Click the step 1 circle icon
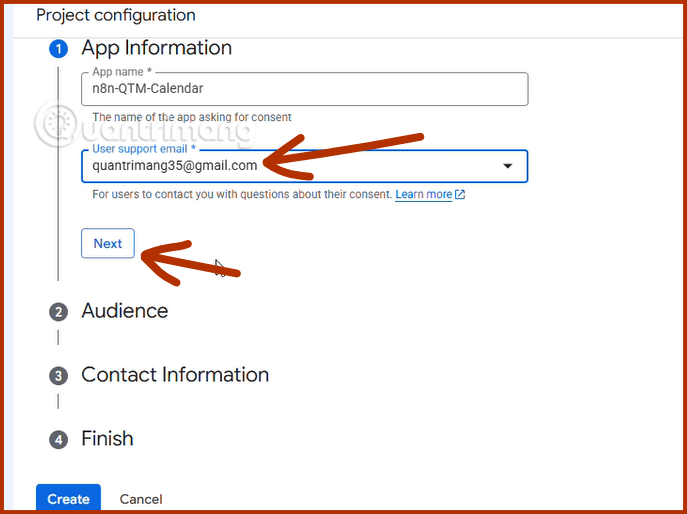The width and height of the screenshot is (687, 514). pyautogui.click(x=58, y=49)
